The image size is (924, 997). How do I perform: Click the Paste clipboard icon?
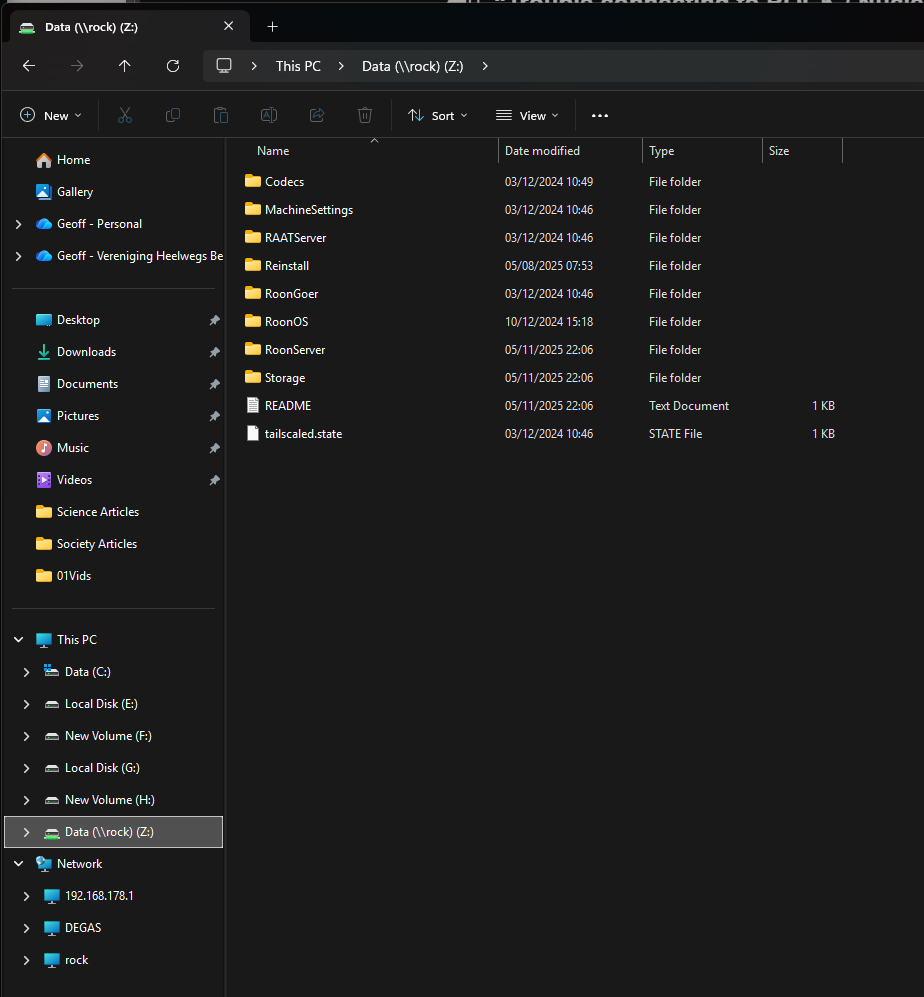221,116
